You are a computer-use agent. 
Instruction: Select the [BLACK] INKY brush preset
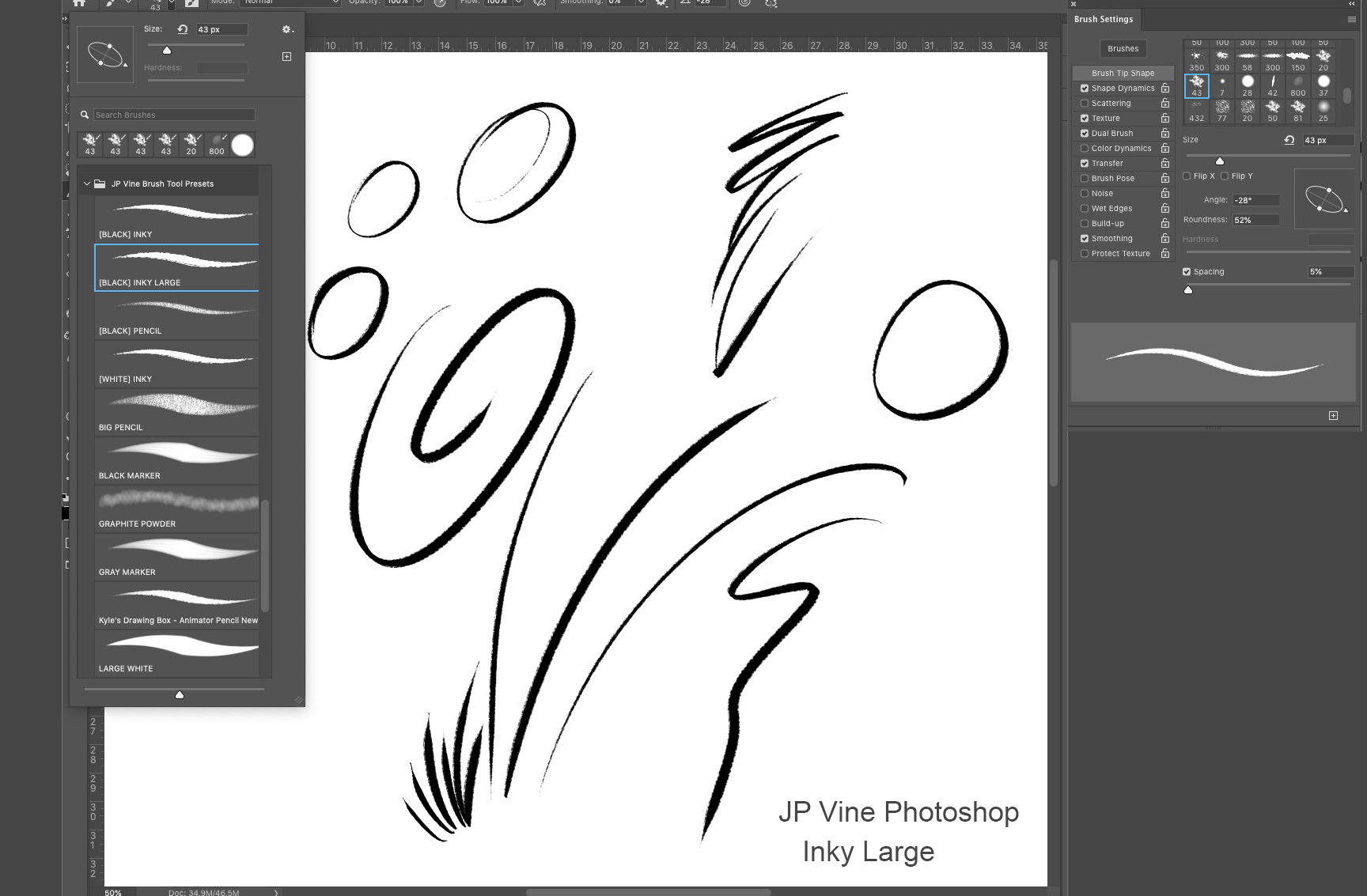tap(176, 219)
